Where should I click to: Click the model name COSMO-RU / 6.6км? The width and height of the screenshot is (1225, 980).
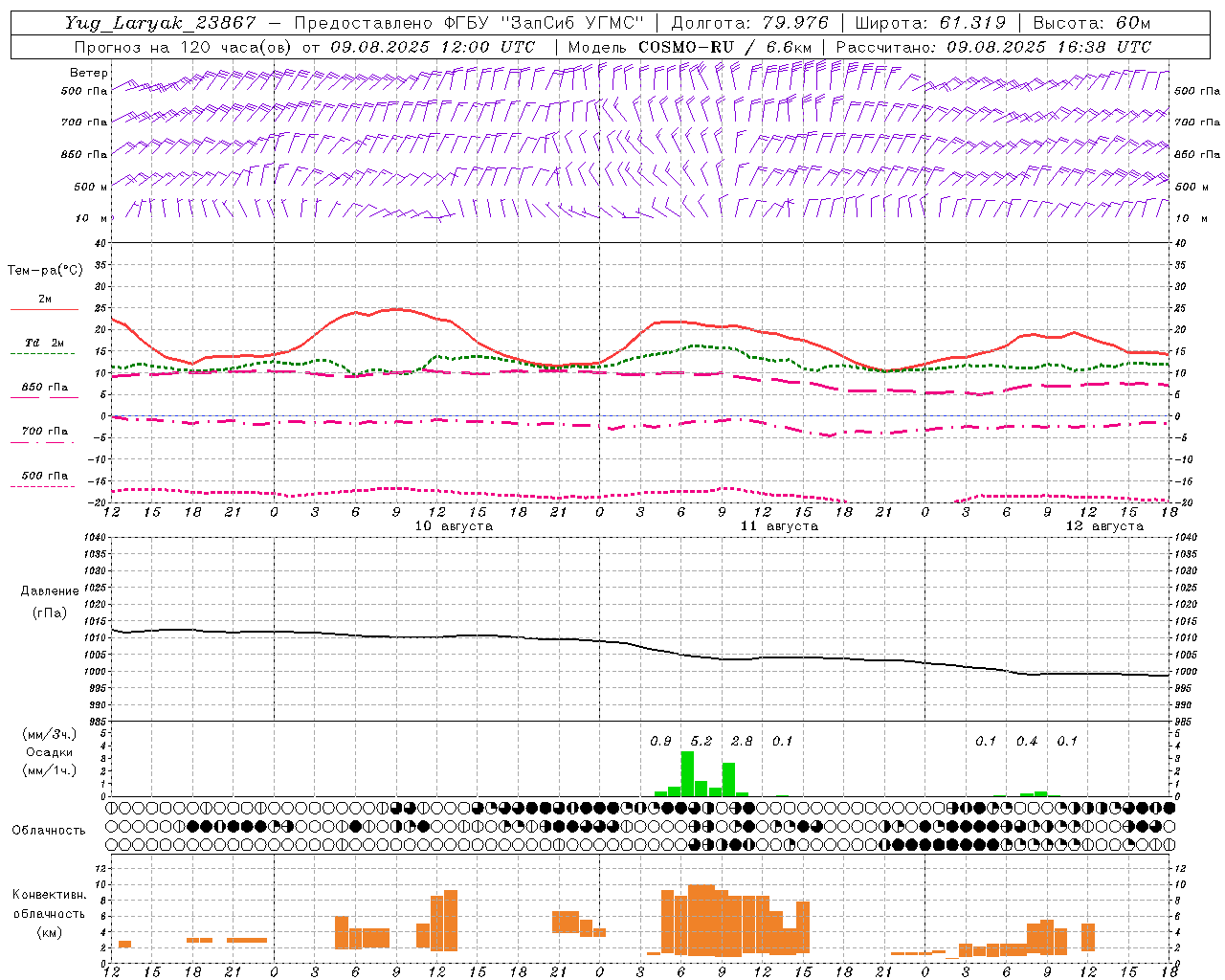tap(725, 47)
